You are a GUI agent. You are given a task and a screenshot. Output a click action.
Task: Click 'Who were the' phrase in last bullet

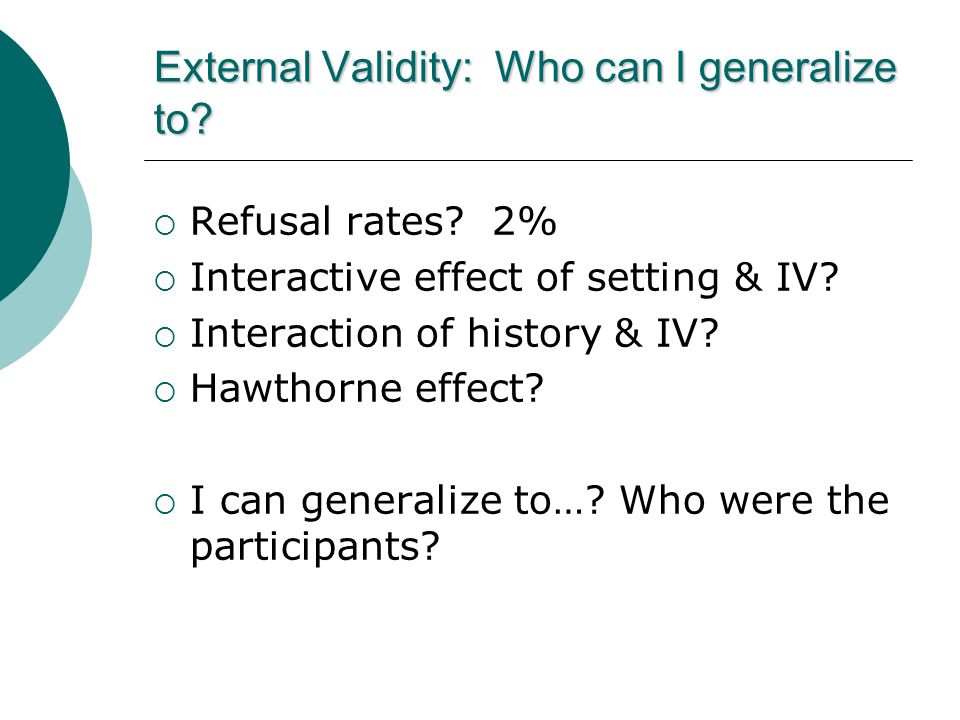pos(754,500)
